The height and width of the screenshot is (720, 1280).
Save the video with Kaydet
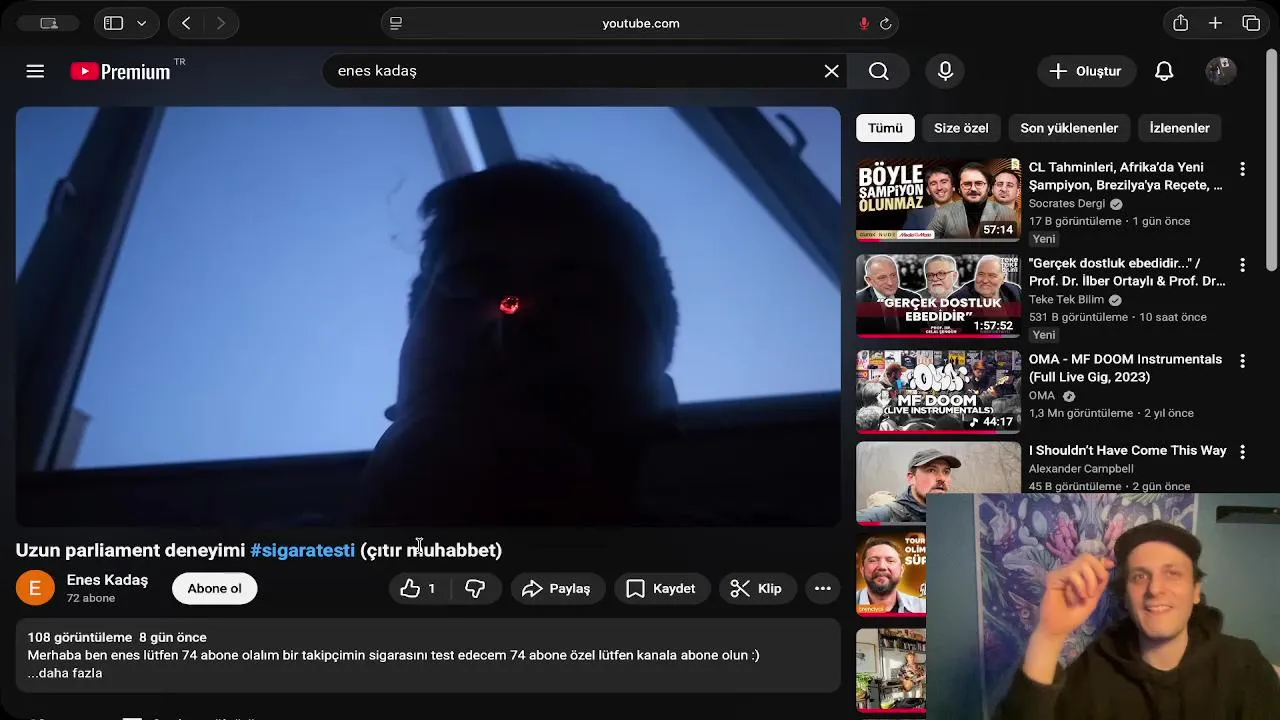point(661,589)
